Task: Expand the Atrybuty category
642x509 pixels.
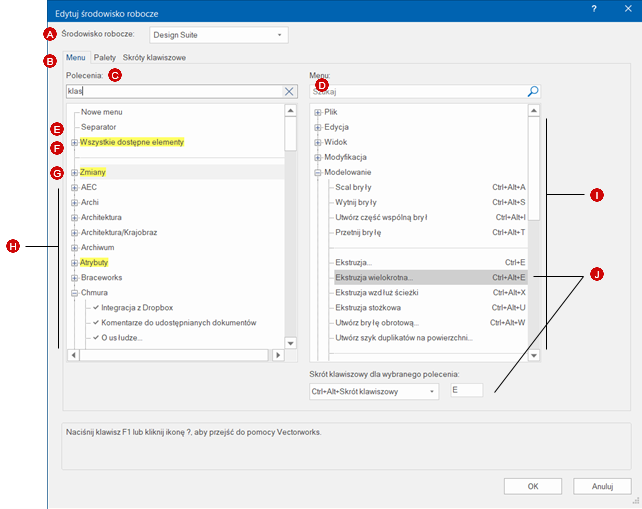Action: [74, 262]
